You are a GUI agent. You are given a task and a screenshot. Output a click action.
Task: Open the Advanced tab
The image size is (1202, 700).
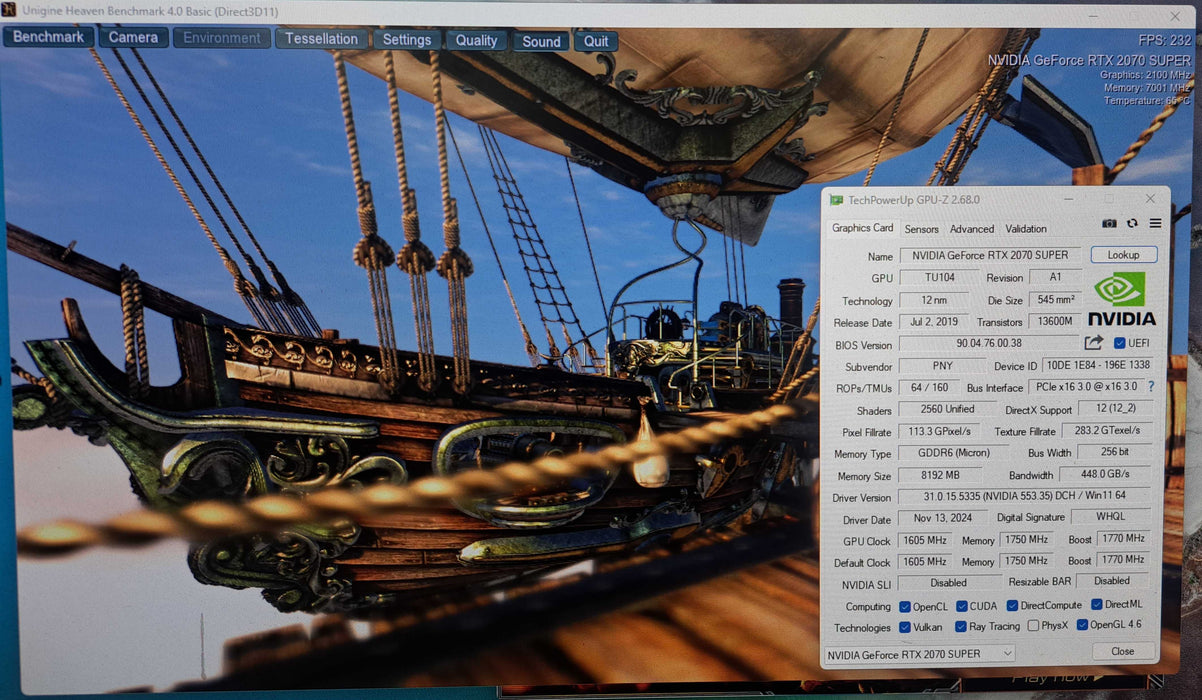point(972,229)
